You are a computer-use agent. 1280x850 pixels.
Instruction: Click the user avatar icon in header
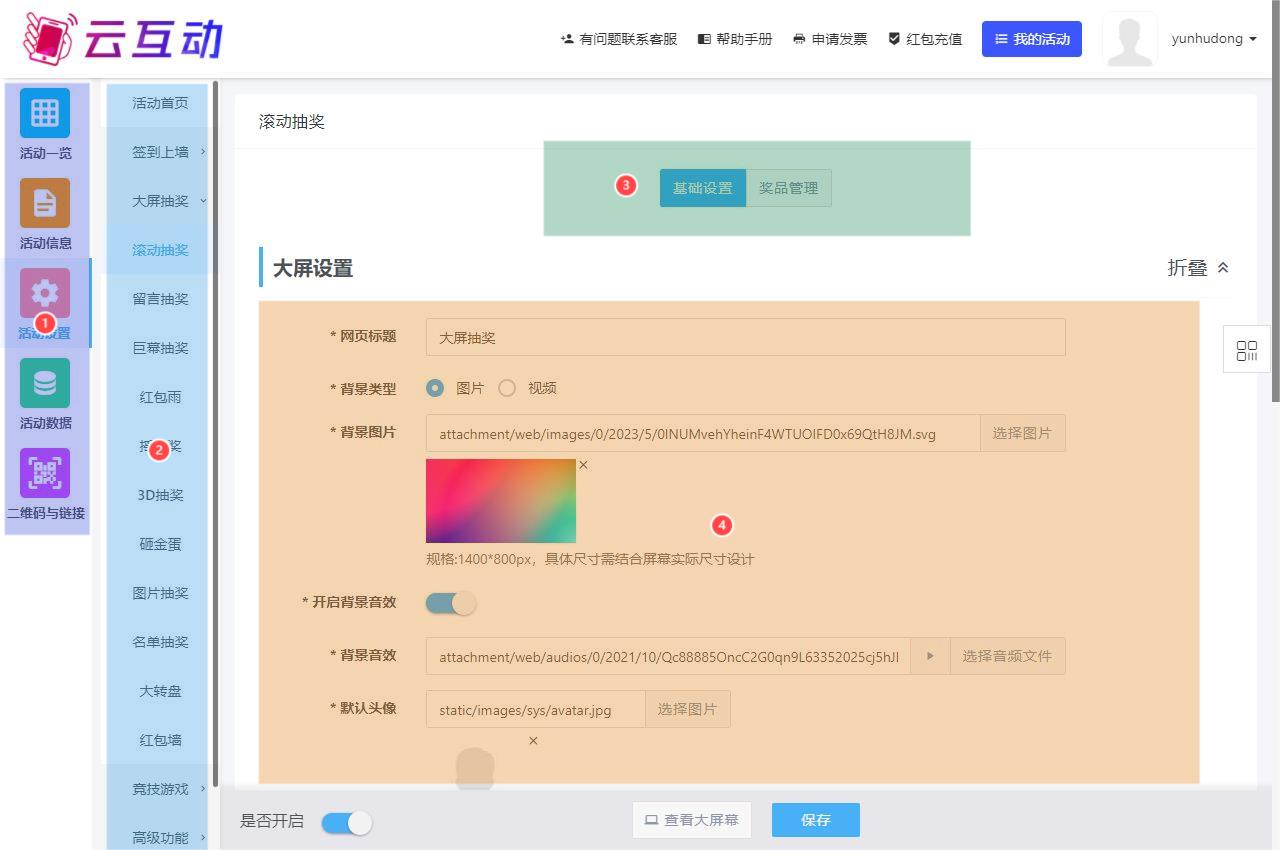coord(1129,39)
